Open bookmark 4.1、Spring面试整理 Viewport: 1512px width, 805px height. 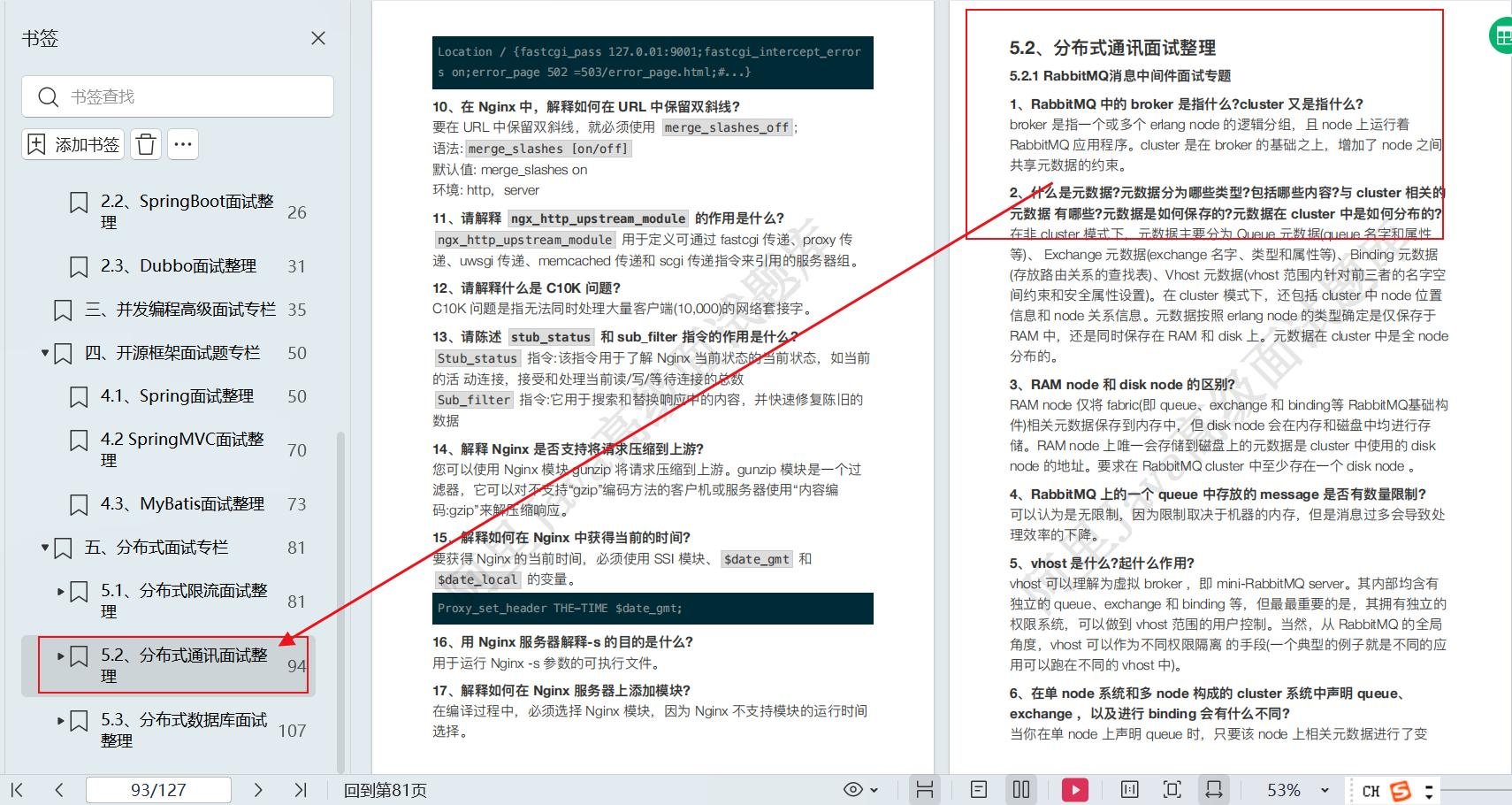(177, 395)
